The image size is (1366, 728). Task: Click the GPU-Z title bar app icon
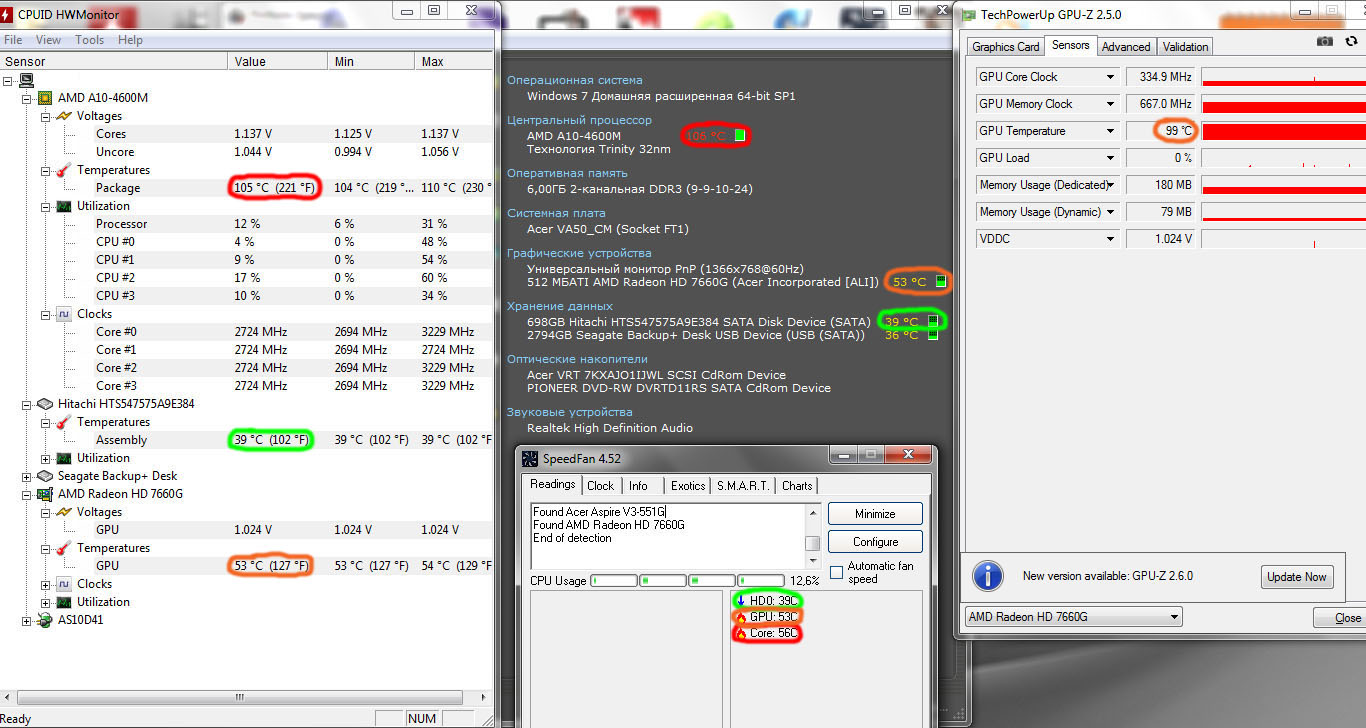coord(969,14)
